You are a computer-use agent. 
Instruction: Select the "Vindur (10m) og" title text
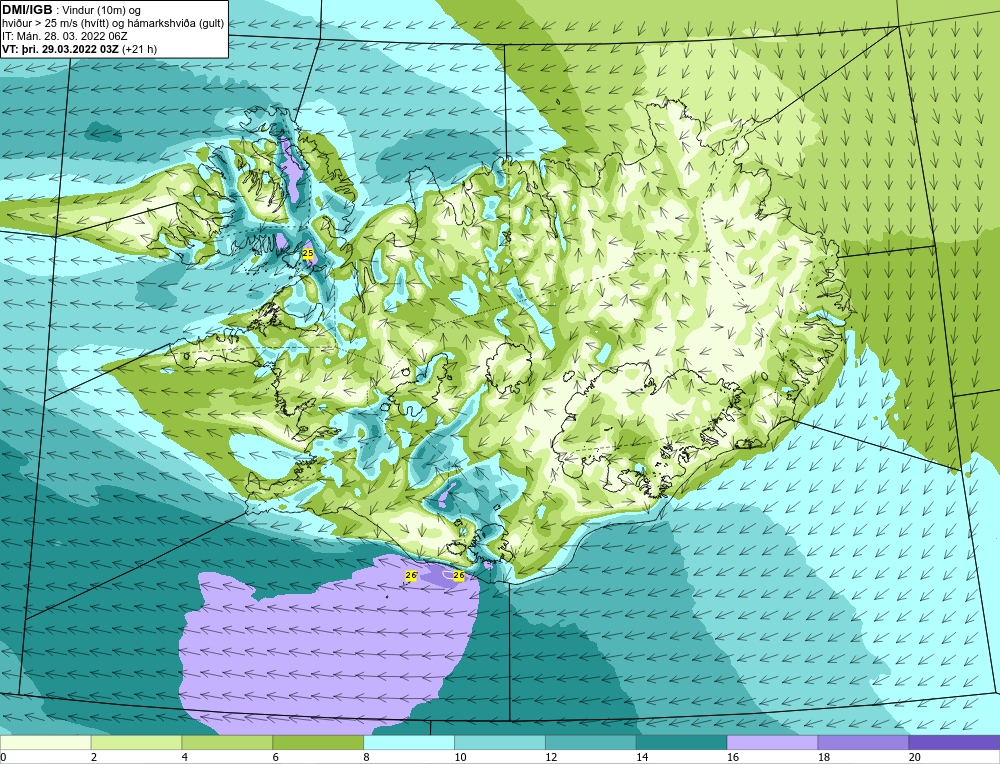coord(101,11)
